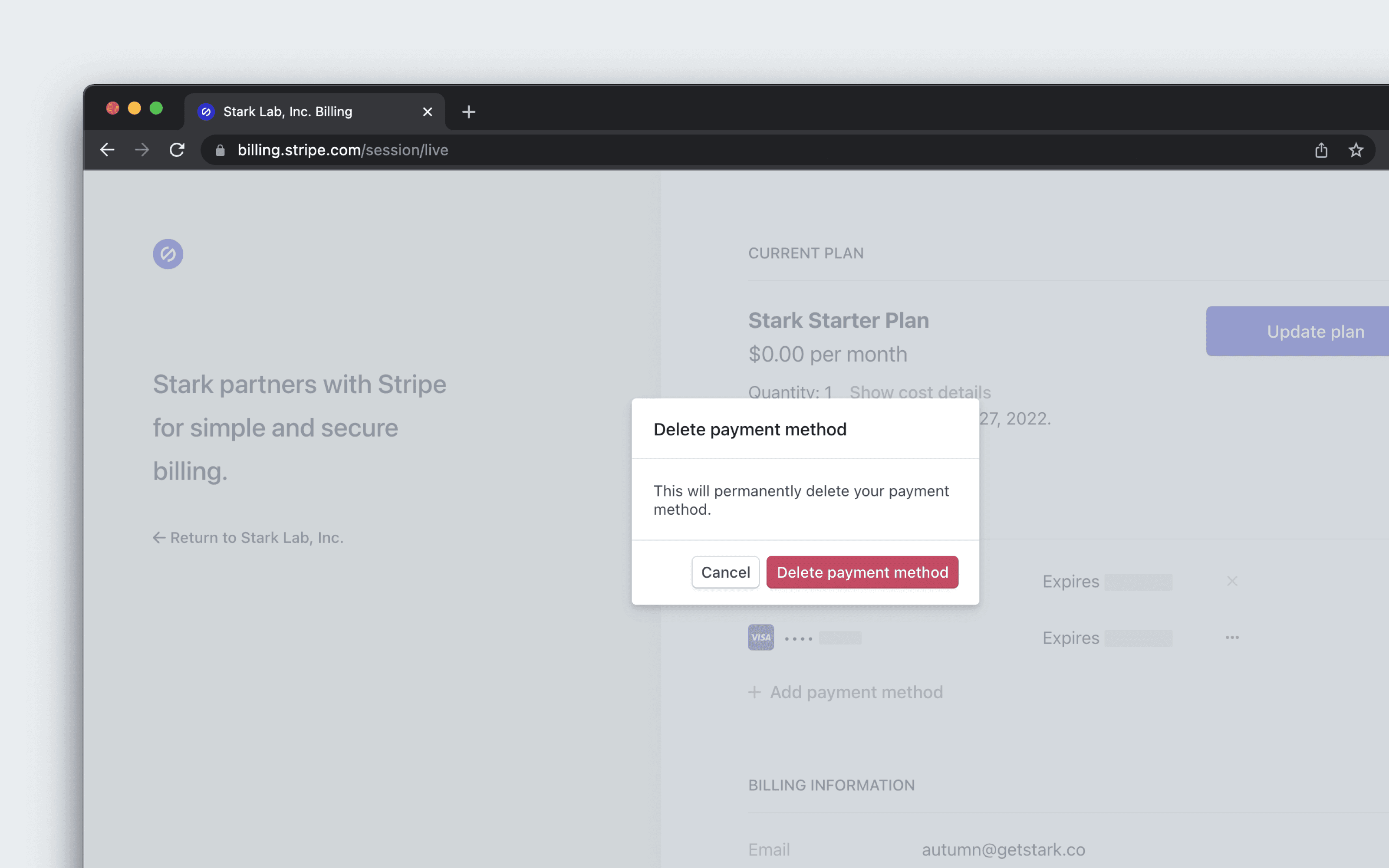Click Return to Stark Lab, Inc. link
The width and height of the screenshot is (1389, 868).
coord(248,537)
